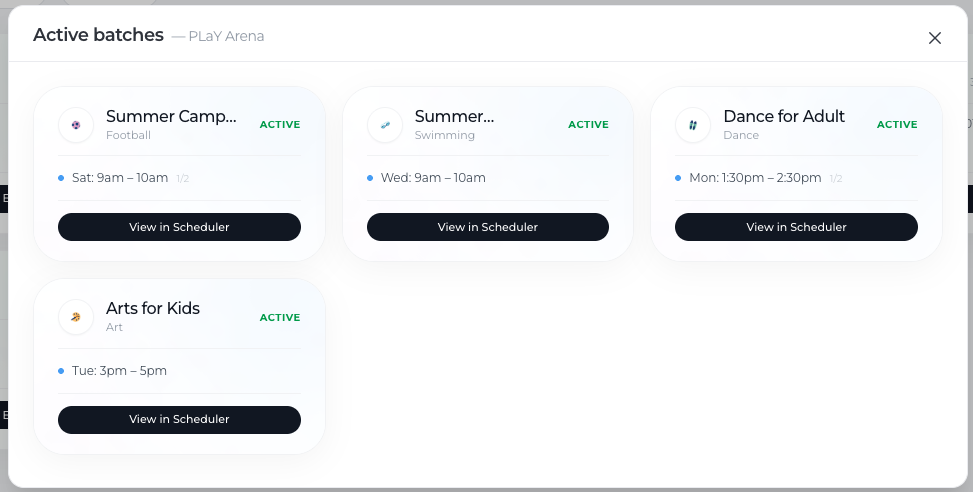Click the ACTIVE status on Football card

click(x=280, y=125)
